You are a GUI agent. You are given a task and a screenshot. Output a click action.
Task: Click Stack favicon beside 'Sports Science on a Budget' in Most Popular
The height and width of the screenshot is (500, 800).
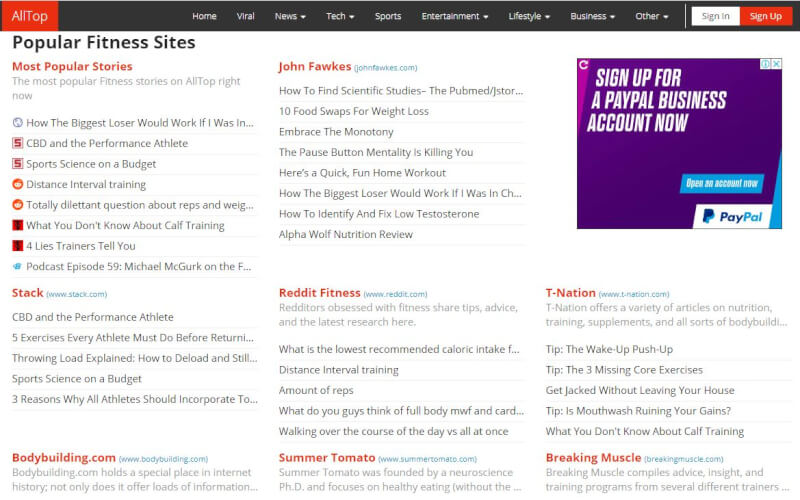[x=18, y=164]
